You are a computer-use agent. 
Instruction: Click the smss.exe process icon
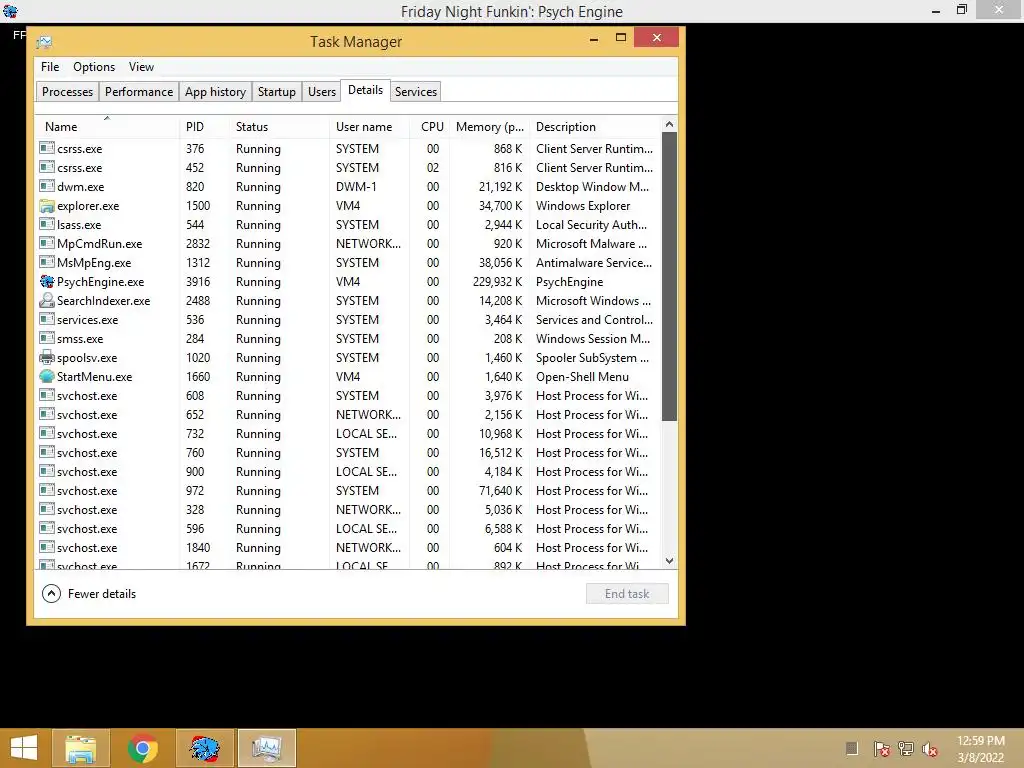coord(47,338)
